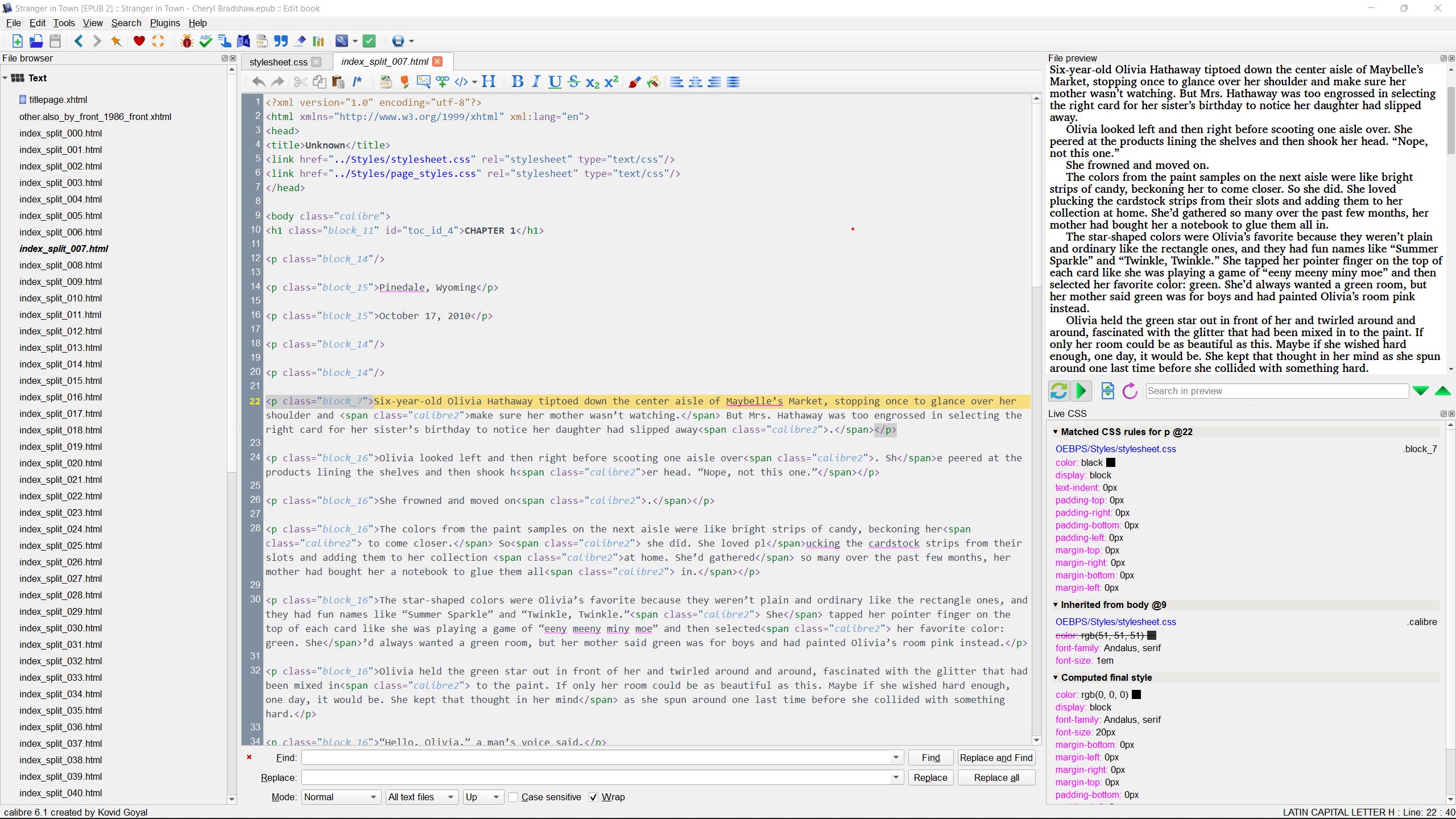Screen dimensions: 1456x819
Task: Click the bug icon to check book
Action: point(187,41)
